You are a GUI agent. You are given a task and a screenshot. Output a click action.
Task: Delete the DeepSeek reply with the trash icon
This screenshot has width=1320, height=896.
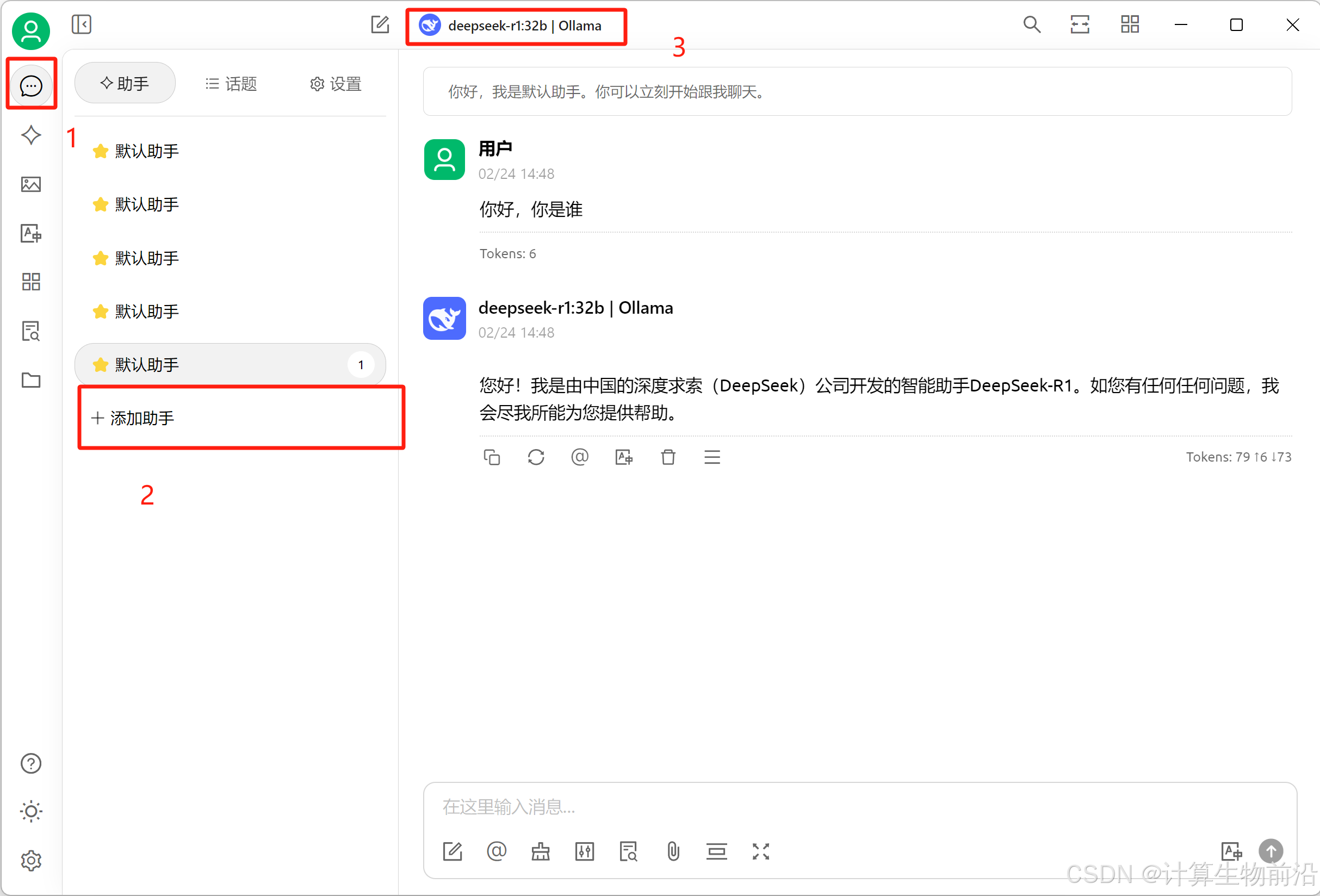pyautogui.click(x=668, y=457)
